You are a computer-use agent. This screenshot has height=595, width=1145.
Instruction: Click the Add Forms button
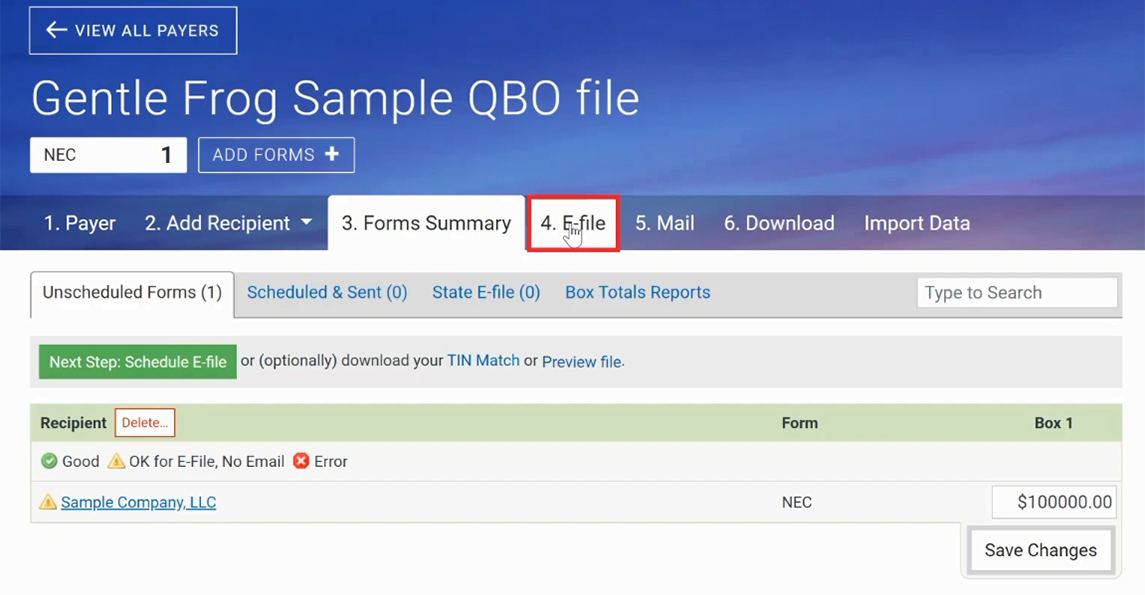coord(276,155)
